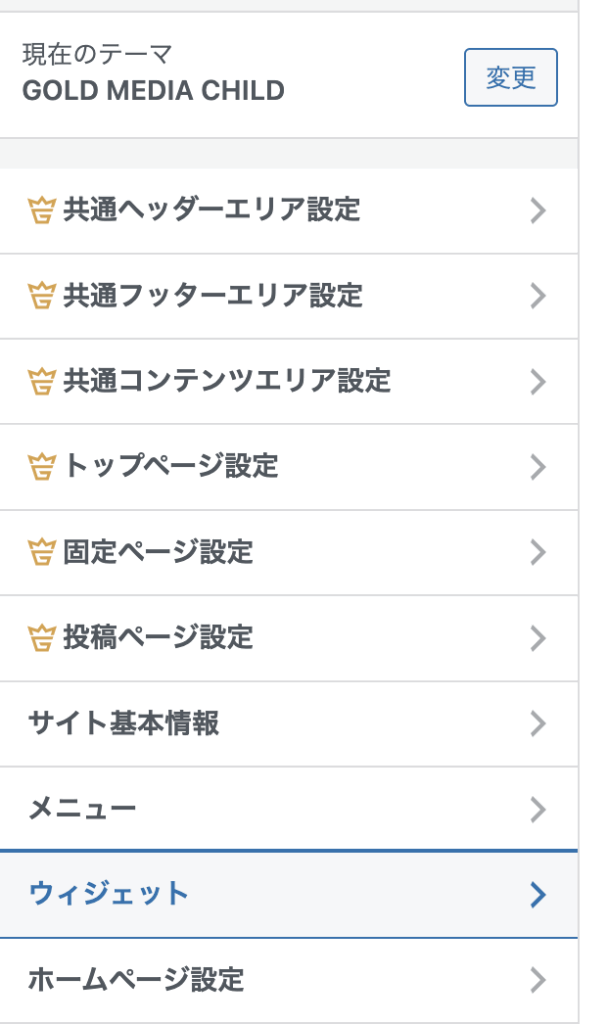The width and height of the screenshot is (607, 1024).
Task: Open the メニュー section
Action: [82, 808]
